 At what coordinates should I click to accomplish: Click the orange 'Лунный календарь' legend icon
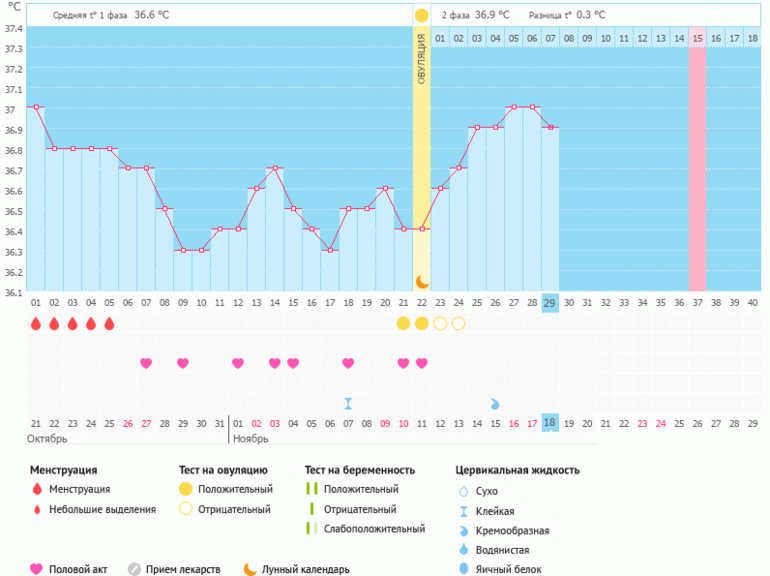[x=250, y=569]
